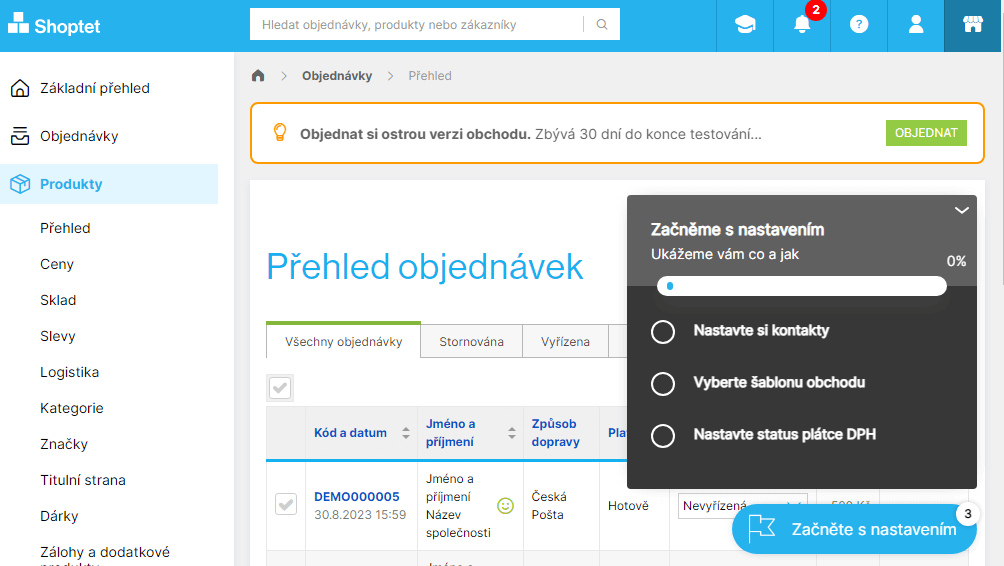The height and width of the screenshot is (566, 1004).
Task: Collapse the setup panel with chevron
Action: point(961,210)
